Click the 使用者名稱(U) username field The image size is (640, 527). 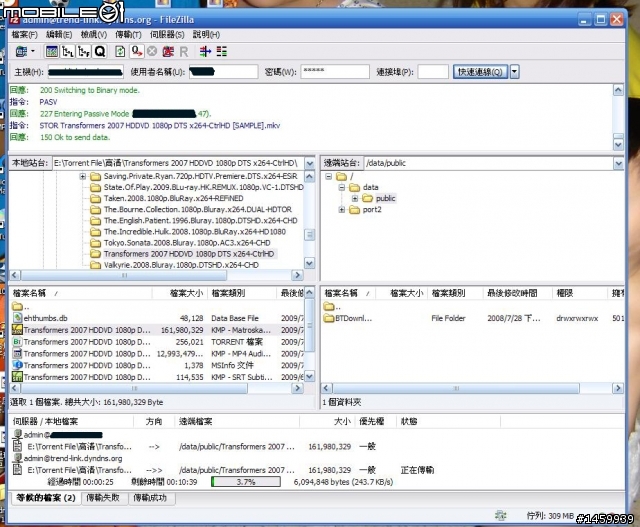pyautogui.click(x=223, y=72)
